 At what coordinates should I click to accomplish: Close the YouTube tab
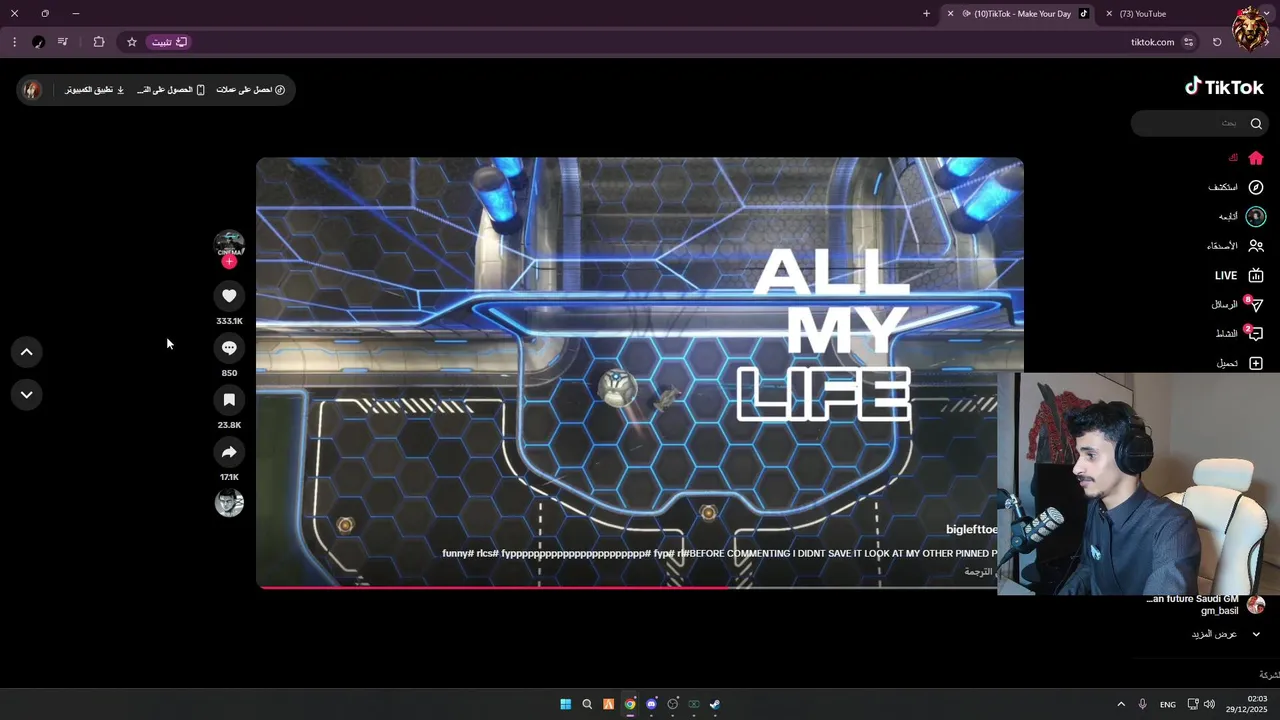(1109, 14)
